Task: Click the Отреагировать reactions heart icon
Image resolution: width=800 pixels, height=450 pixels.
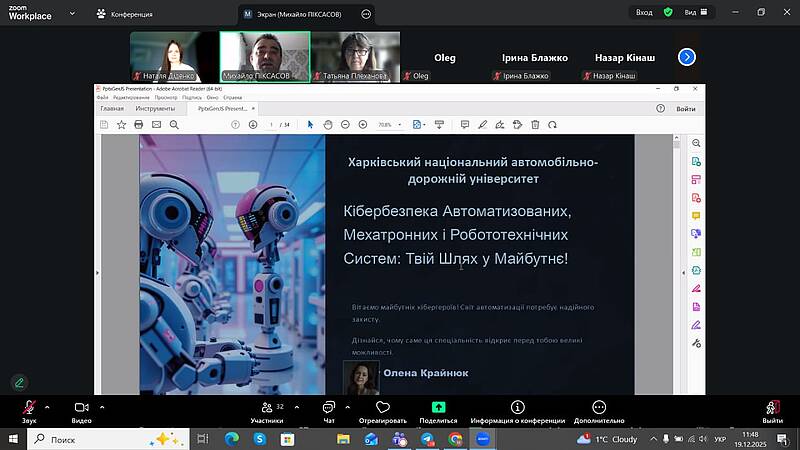Action: click(x=381, y=409)
